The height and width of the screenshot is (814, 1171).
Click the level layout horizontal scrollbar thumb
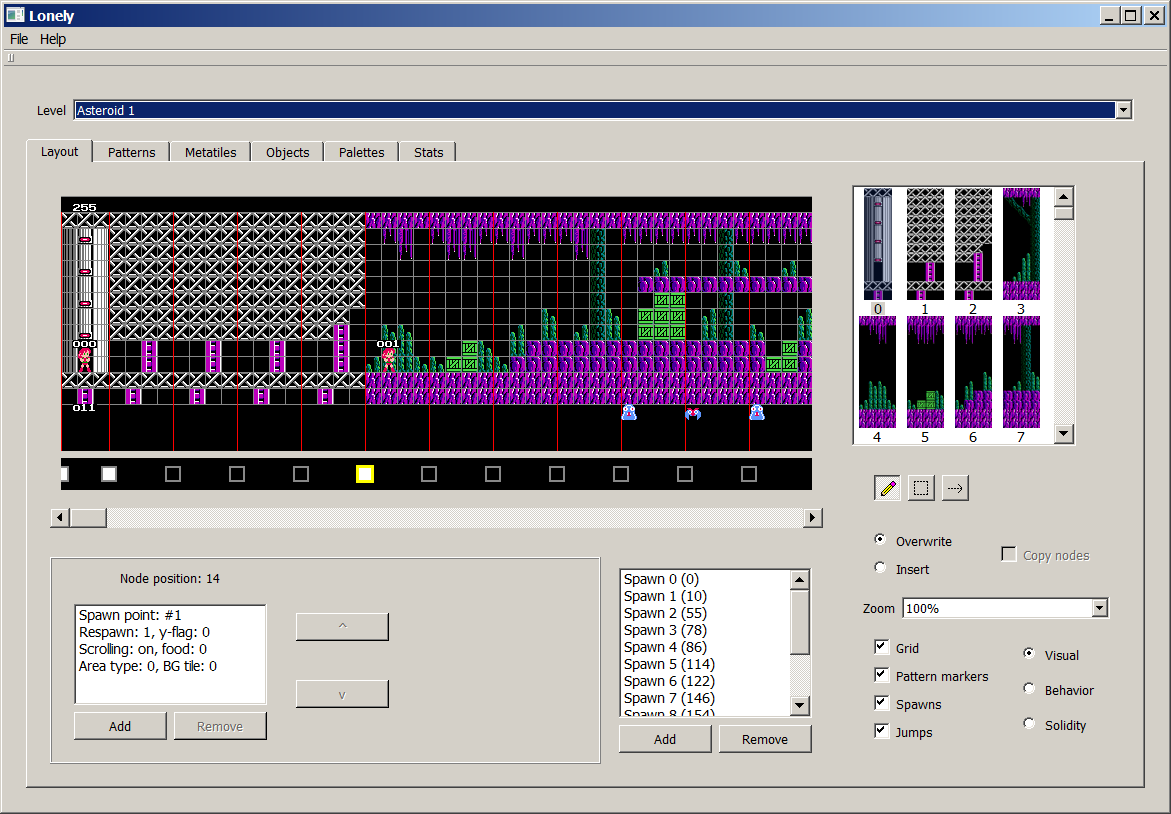click(88, 517)
